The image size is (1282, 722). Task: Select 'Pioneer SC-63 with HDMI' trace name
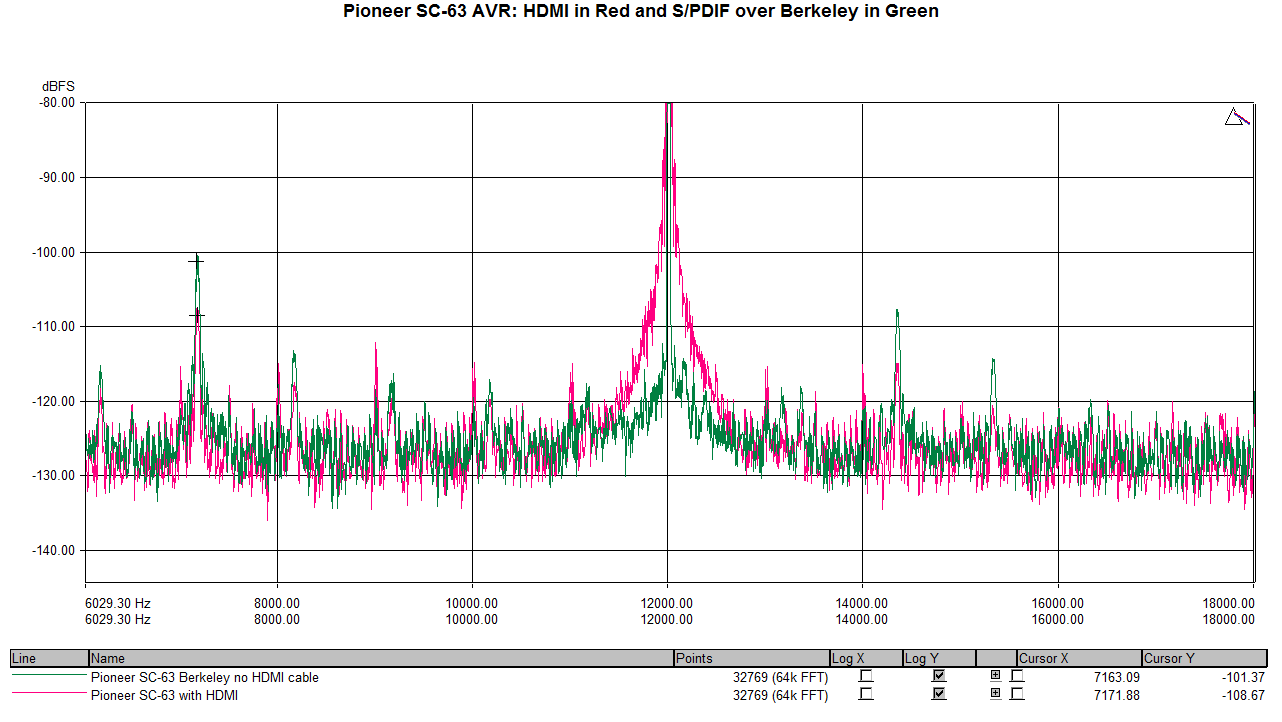(165, 695)
